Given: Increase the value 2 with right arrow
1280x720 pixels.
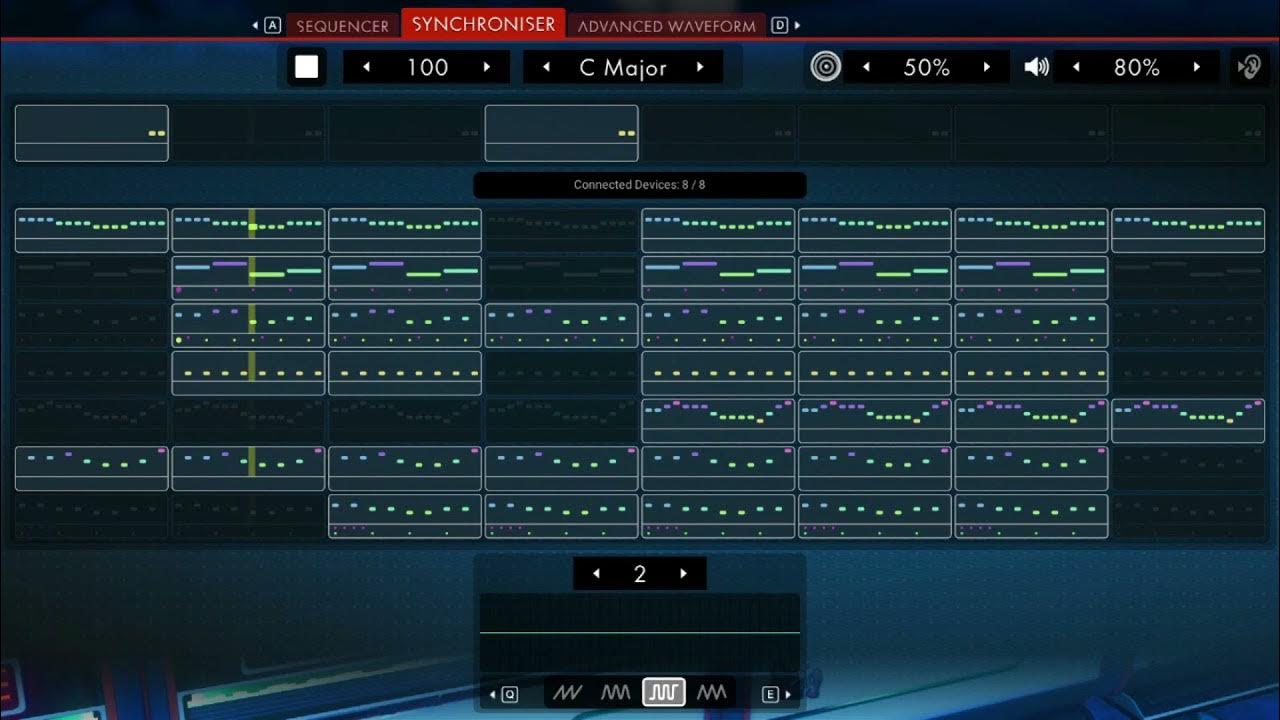Looking at the screenshot, I should click(684, 573).
